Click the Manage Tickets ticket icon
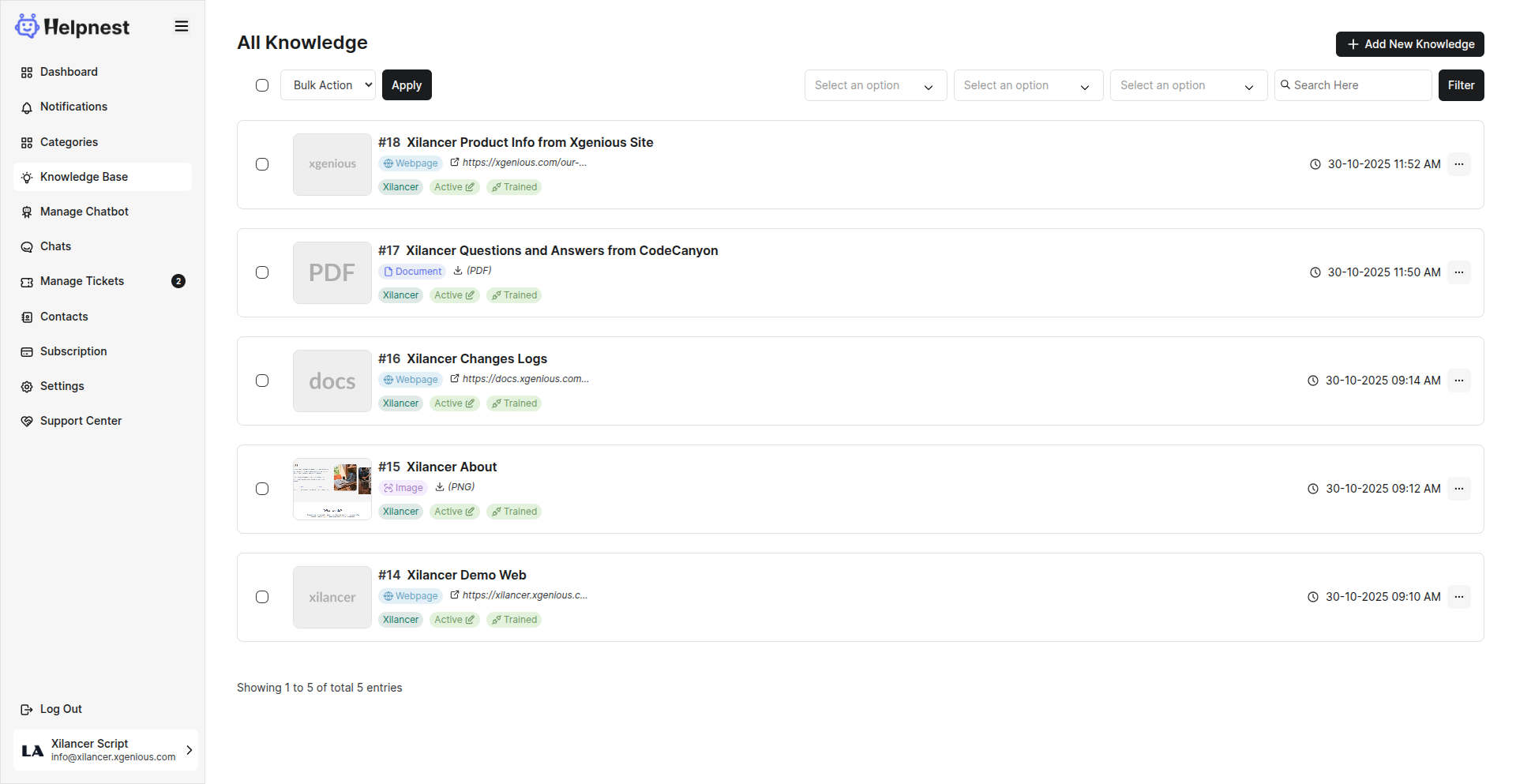Viewport: 1516px width, 784px height. (27, 282)
